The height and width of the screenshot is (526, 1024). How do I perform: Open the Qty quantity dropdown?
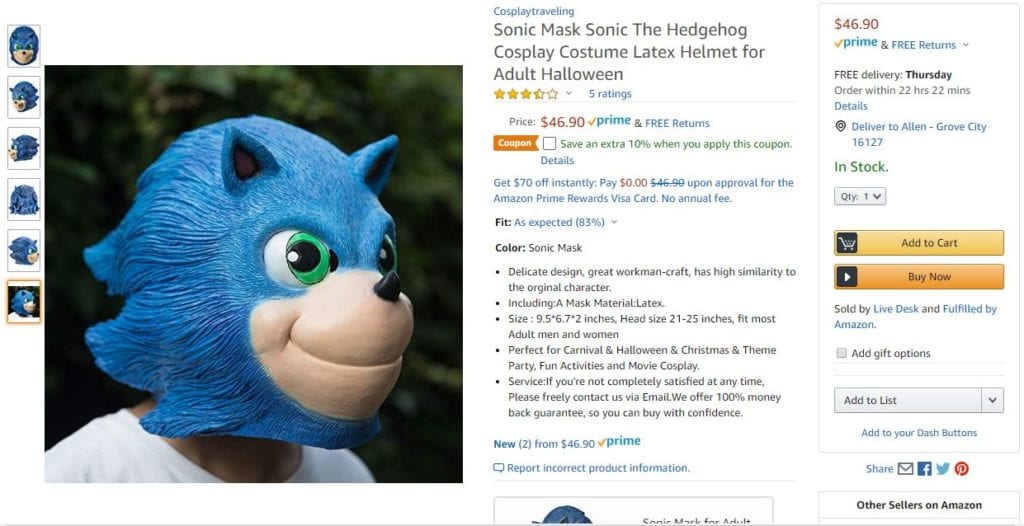point(860,197)
